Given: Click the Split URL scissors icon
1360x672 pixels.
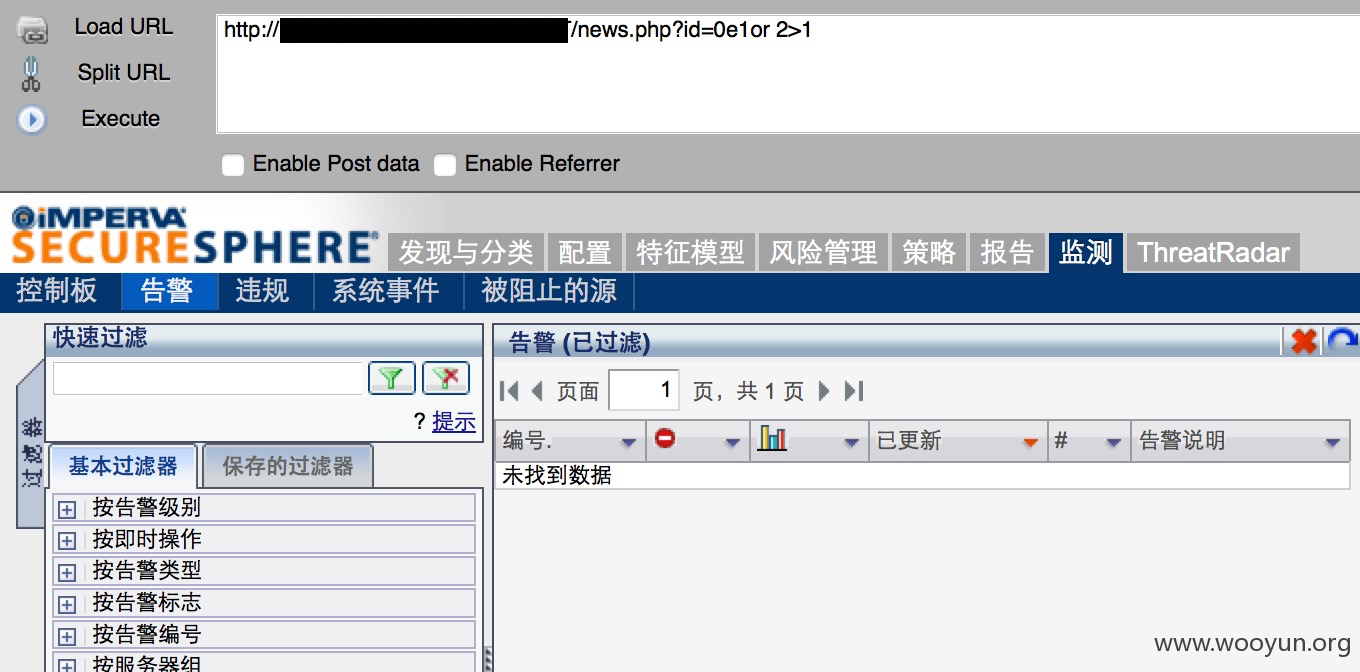Looking at the screenshot, I should [31, 75].
